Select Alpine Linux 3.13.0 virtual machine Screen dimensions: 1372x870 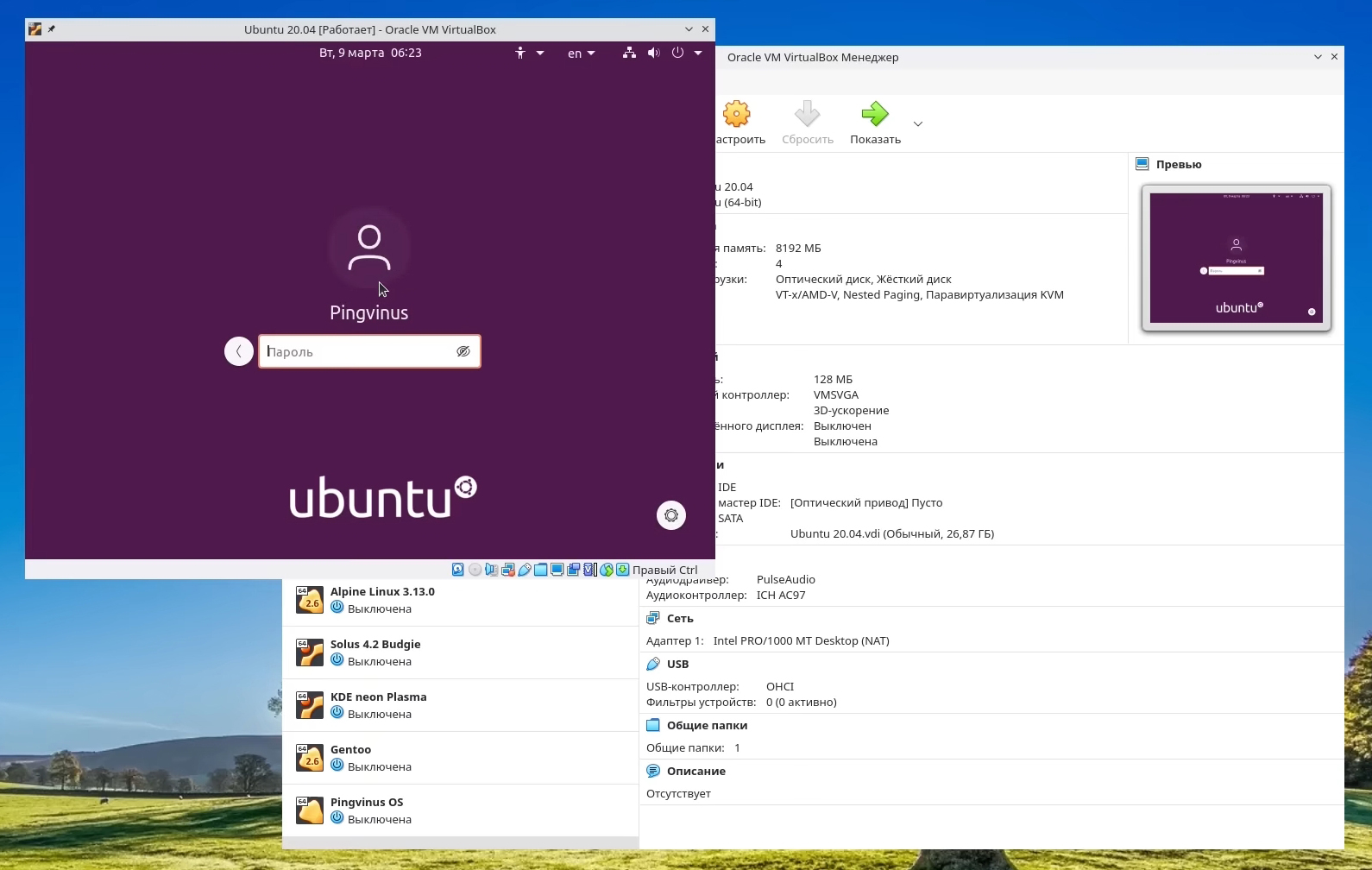click(460, 600)
